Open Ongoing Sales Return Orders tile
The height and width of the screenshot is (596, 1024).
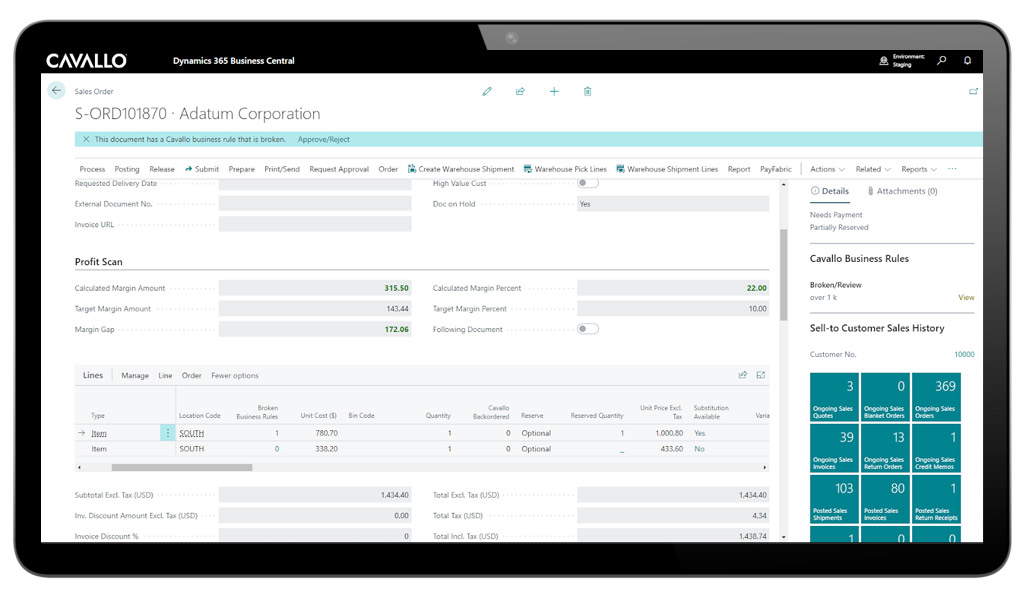click(x=885, y=448)
